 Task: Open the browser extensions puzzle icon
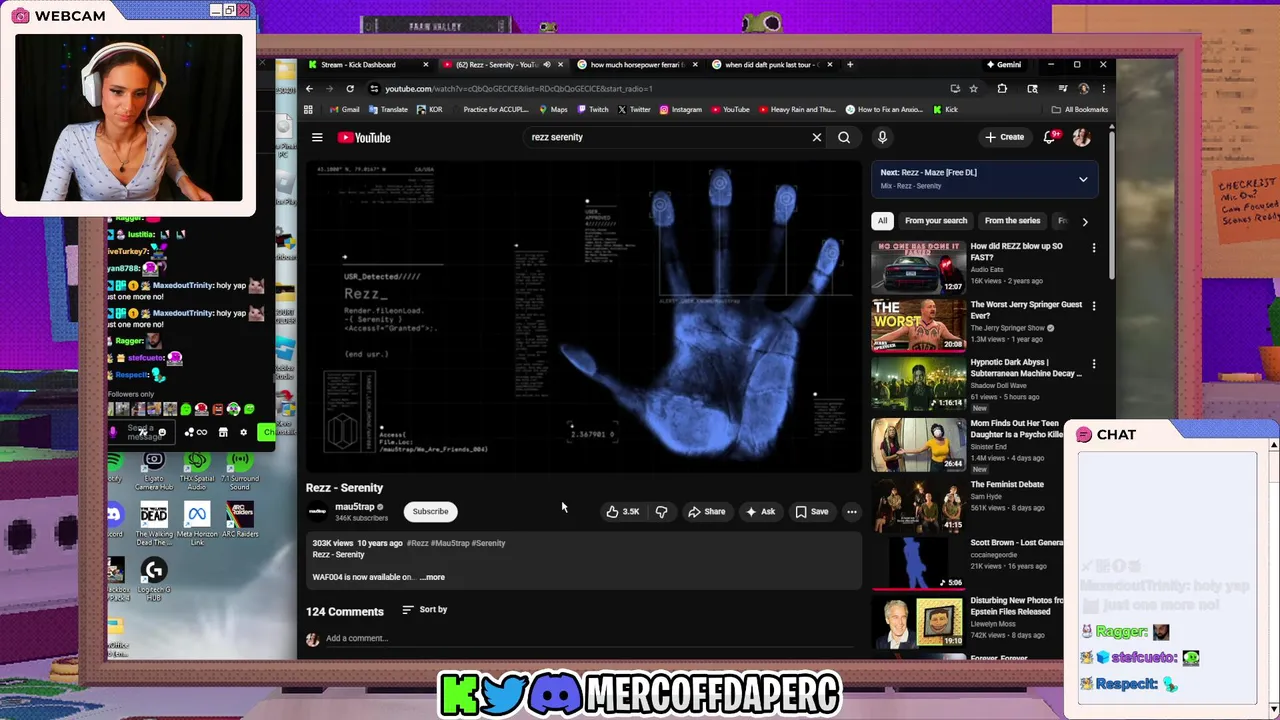(1002, 89)
